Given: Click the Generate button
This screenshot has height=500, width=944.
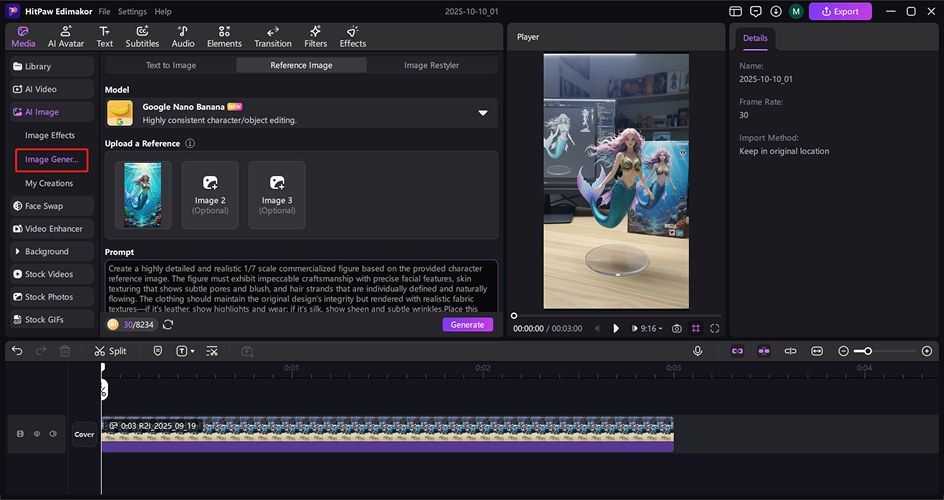Looking at the screenshot, I should click(467, 325).
